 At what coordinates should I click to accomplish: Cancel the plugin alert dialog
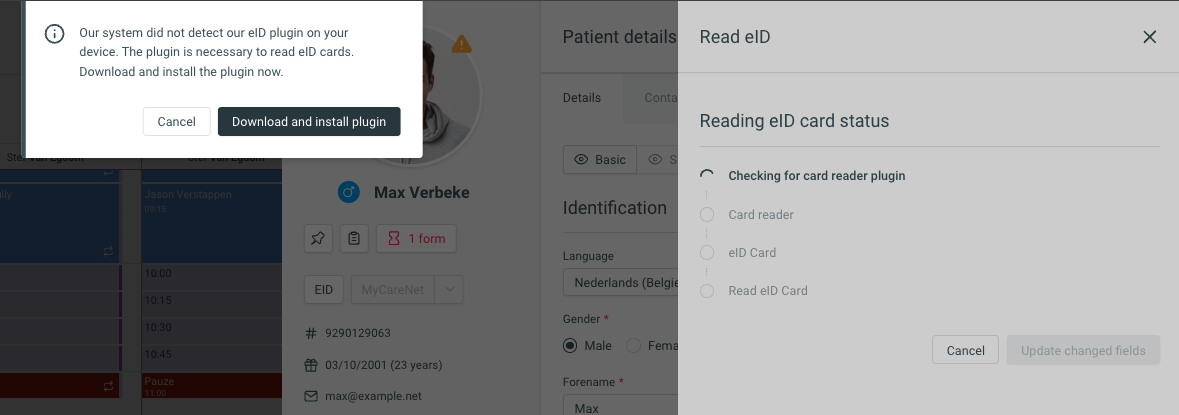click(x=177, y=122)
